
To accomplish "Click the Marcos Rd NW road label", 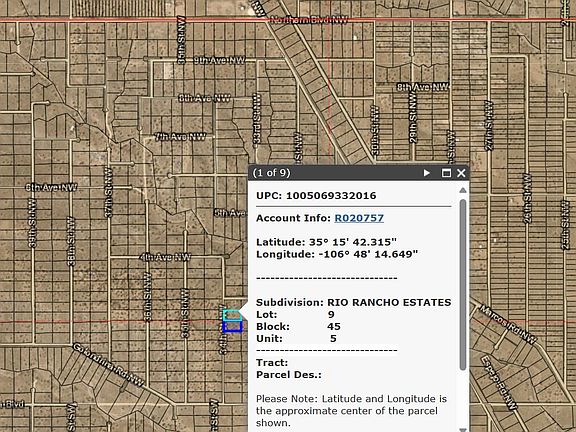I will pos(508,324).
